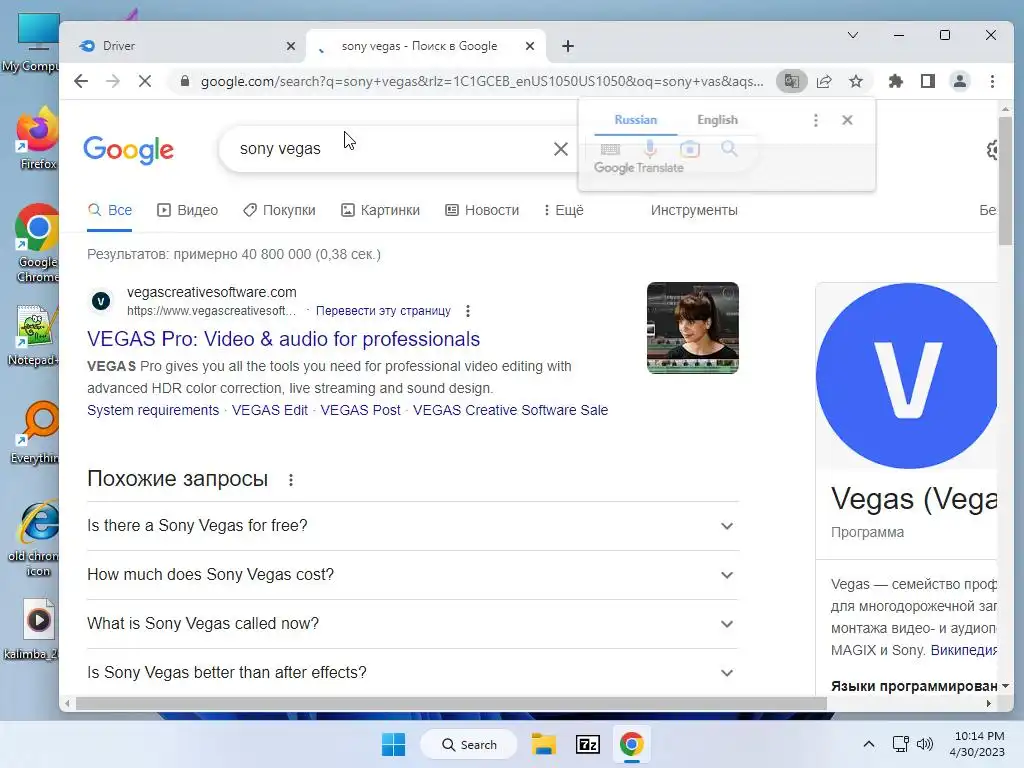Click the browser forward arrow
This screenshot has height=768, width=1024.
[x=113, y=81]
